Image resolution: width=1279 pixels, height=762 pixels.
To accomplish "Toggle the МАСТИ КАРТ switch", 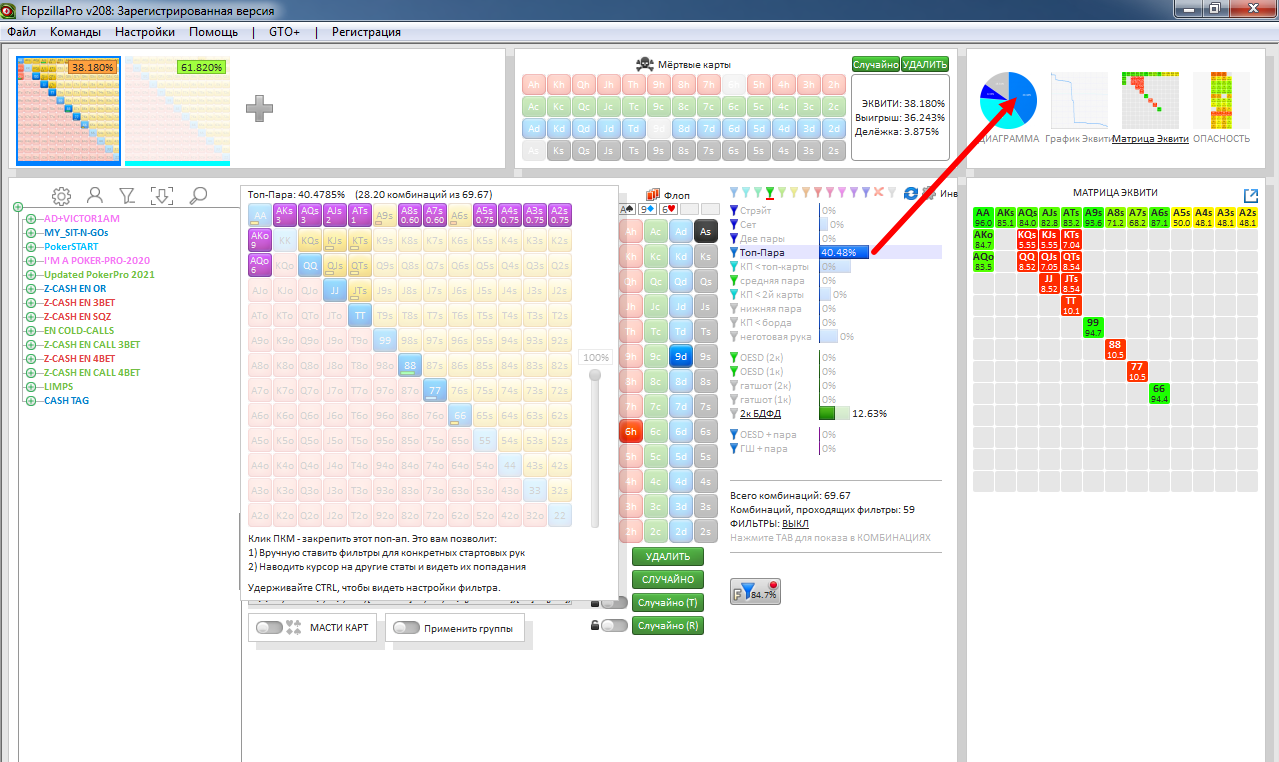I will click(x=270, y=628).
